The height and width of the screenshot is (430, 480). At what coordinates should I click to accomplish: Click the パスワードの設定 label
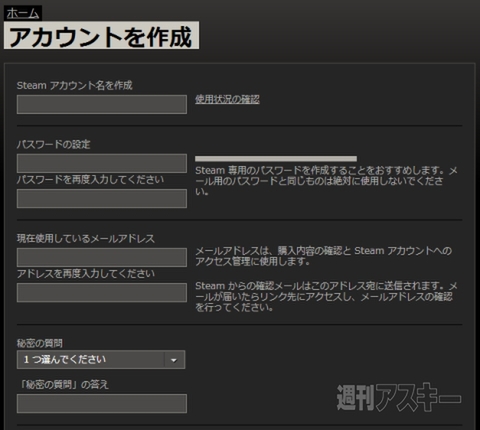[x=54, y=144]
